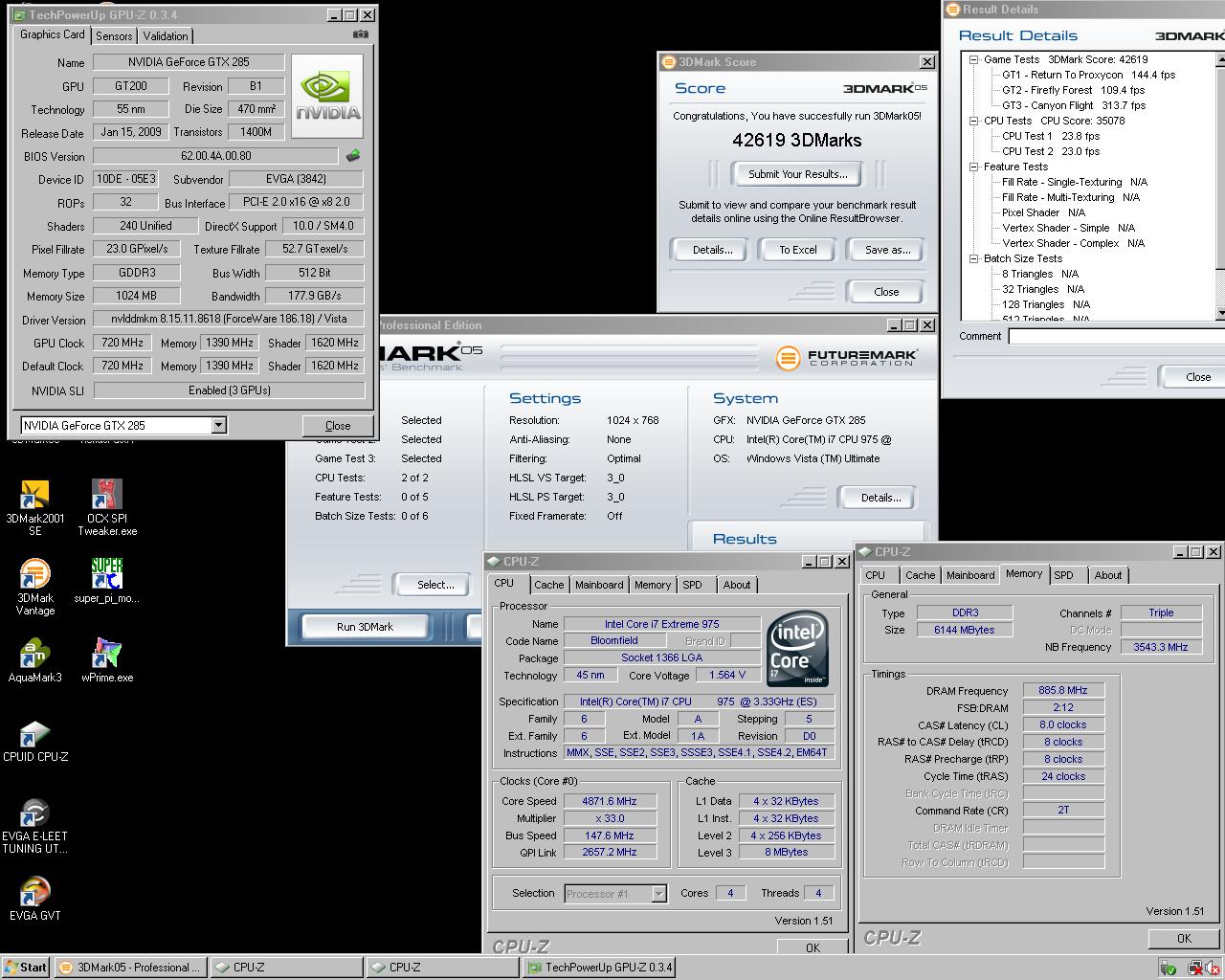Click GPU-Z title bar application icon
This screenshot has width=1225, height=980.
pos(18,15)
